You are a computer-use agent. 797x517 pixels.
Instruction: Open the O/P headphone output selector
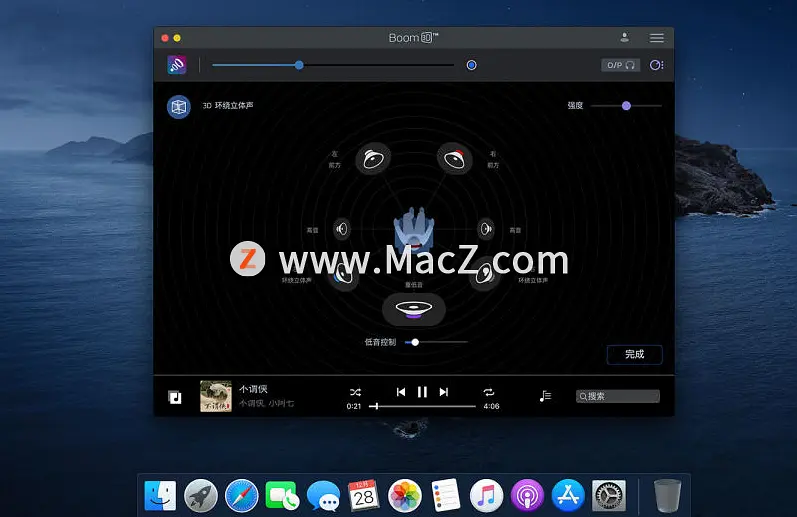pyautogui.click(x=621, y=65)
